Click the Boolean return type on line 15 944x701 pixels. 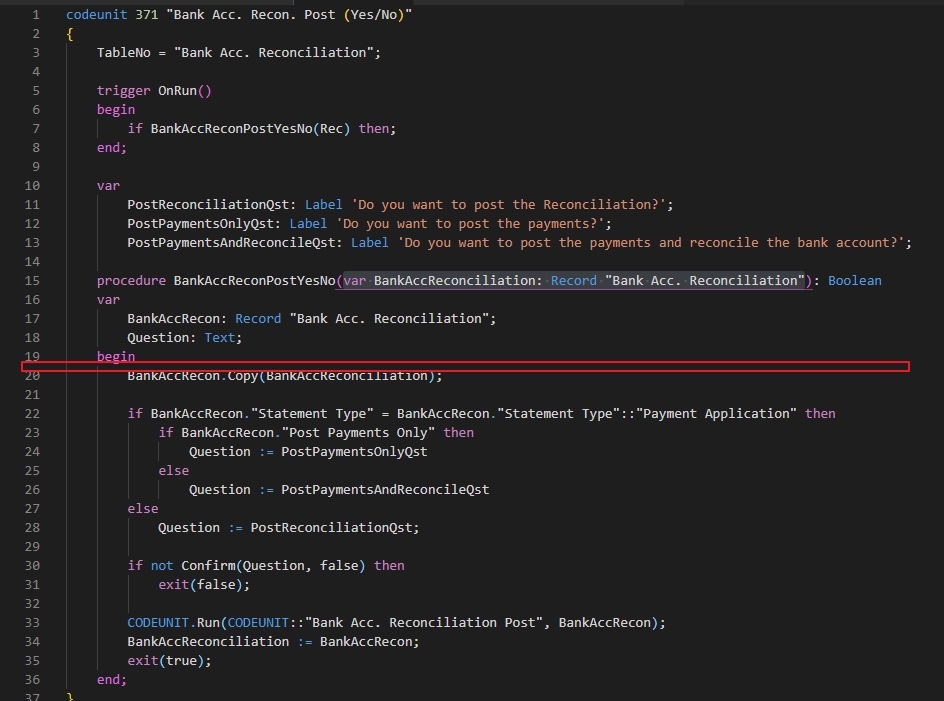coord(854,280)
